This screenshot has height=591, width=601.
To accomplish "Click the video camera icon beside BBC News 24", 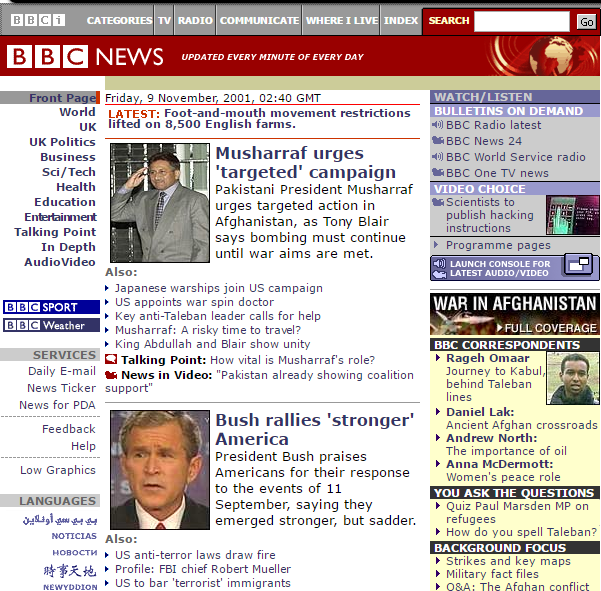I will click(438, 141).
